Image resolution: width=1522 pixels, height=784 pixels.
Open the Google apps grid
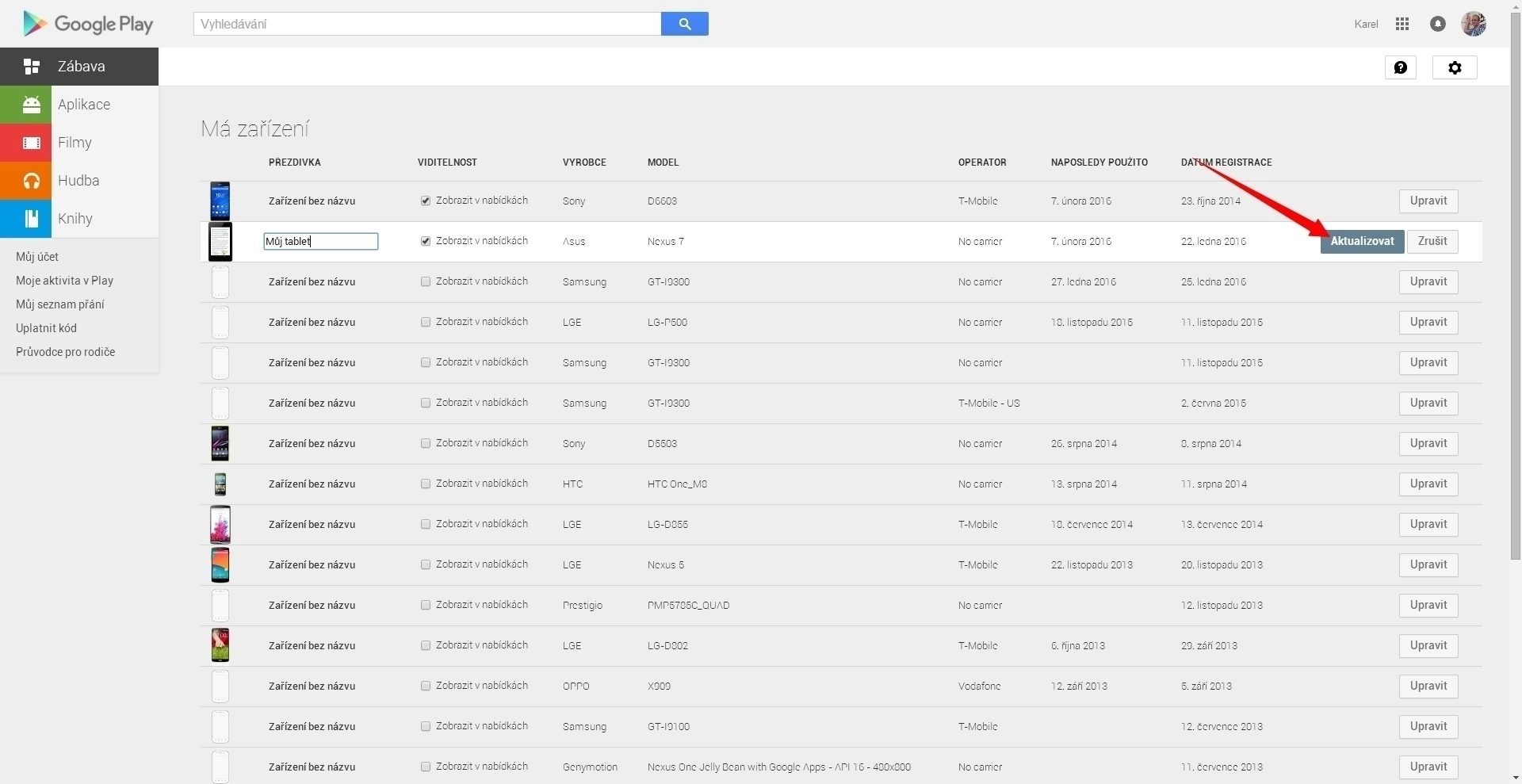pyautogui.click(x=1402, y=24)
